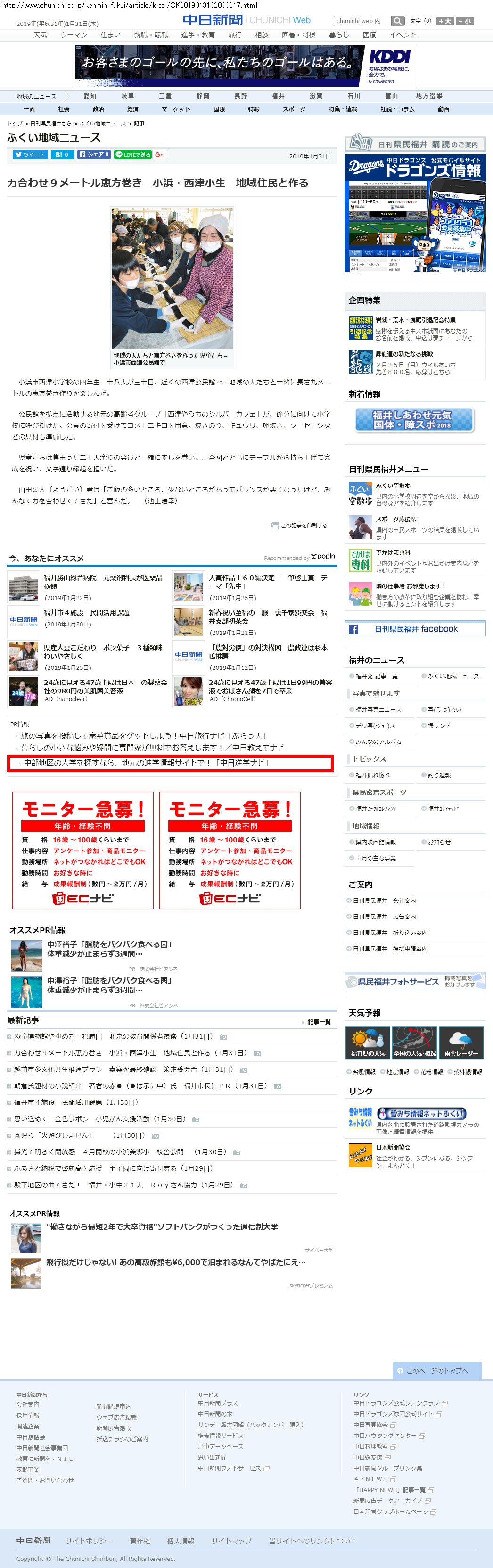Image resolution: width=493 pixels, height=1568 pixels.
Task: Open 雪みち情報ネットふくい banner
Action: (421, 1113)
